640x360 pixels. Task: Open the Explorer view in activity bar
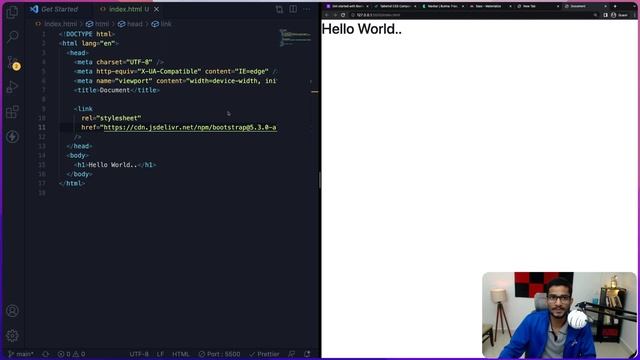(12, 12)
